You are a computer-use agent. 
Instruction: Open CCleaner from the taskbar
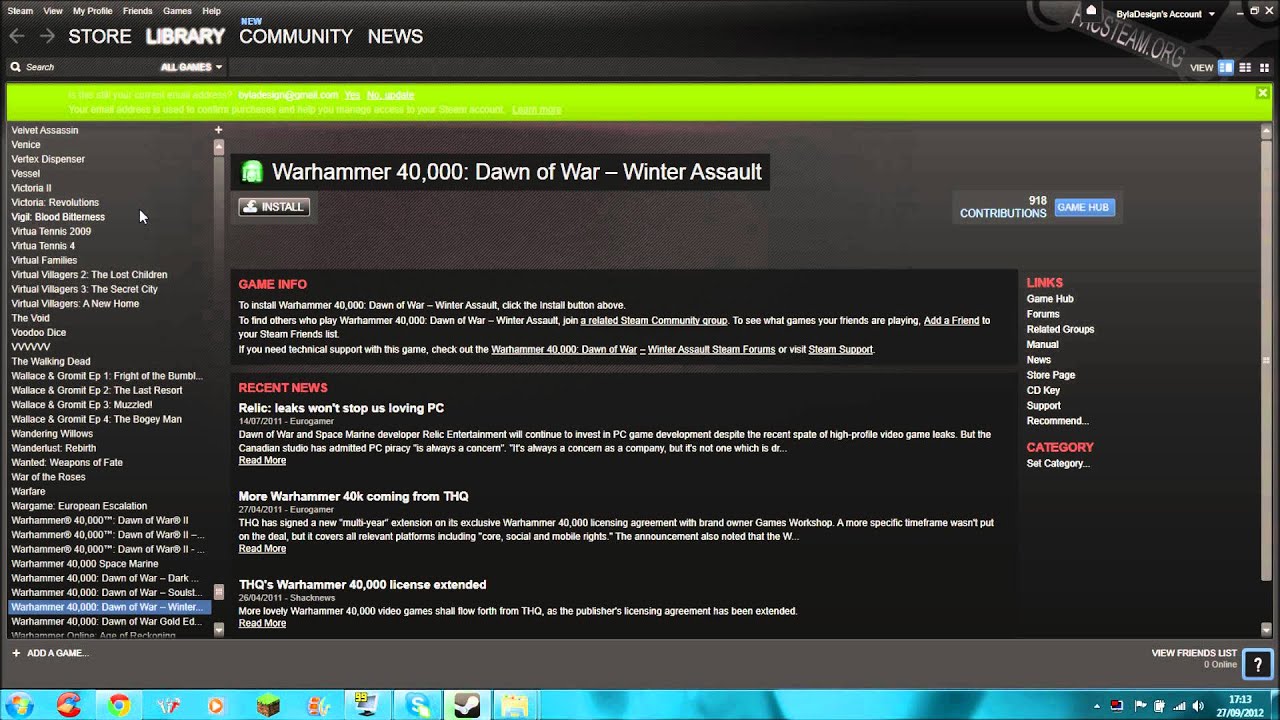[69, 706]
